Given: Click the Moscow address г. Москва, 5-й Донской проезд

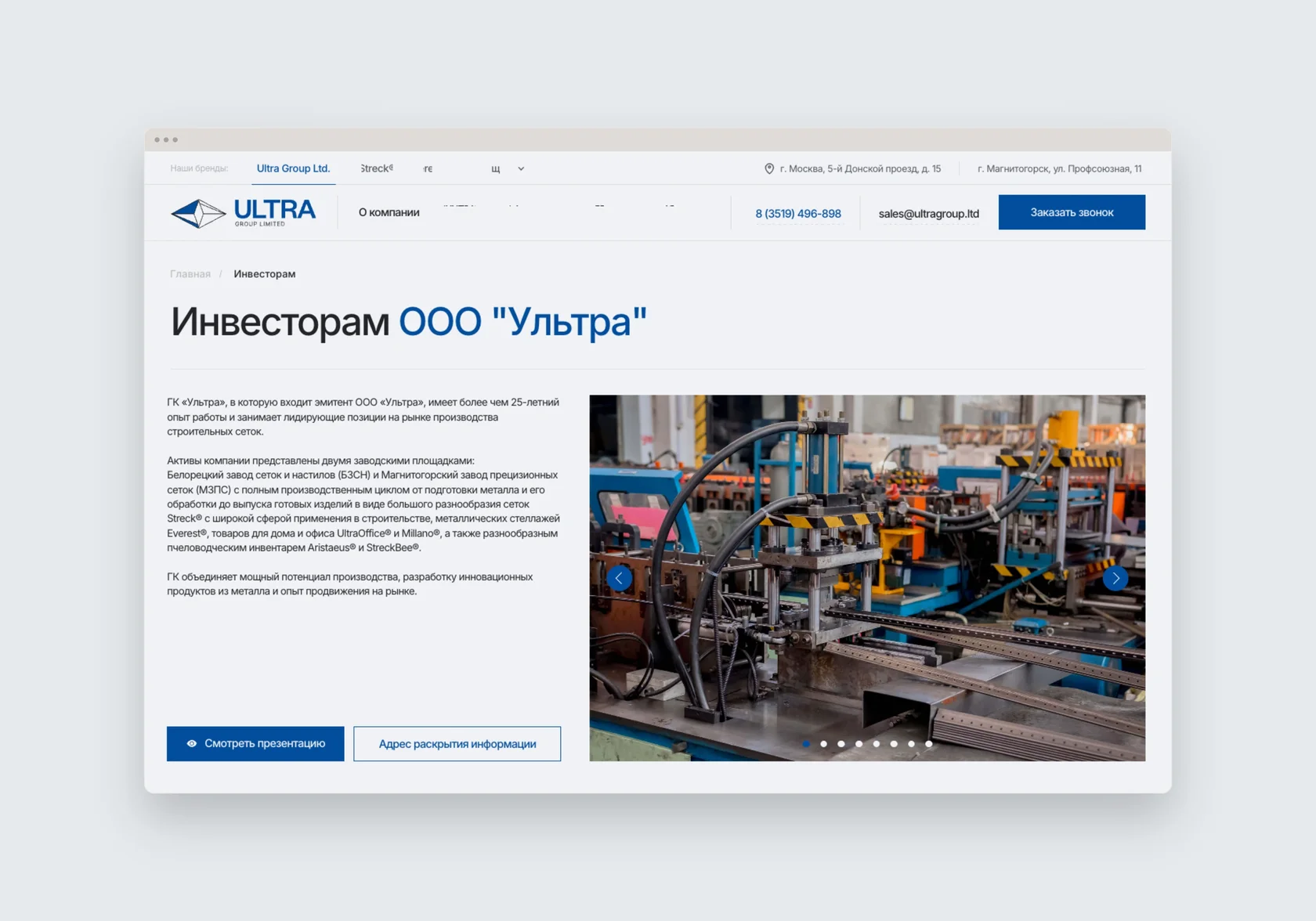Looking at the screenshot, I should 860,168.
